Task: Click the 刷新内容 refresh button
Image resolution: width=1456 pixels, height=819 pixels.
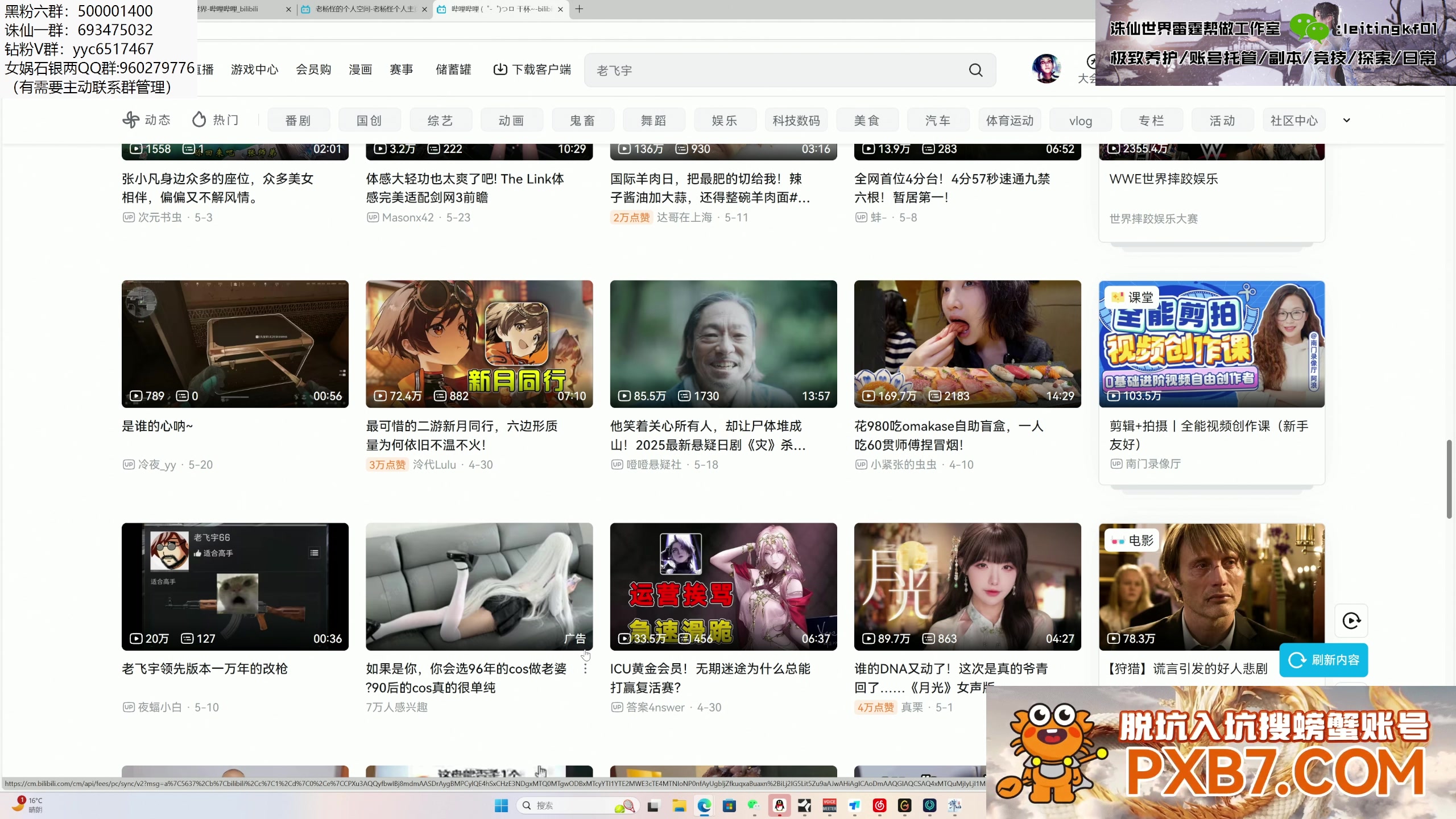Action: click(1323, 660)
